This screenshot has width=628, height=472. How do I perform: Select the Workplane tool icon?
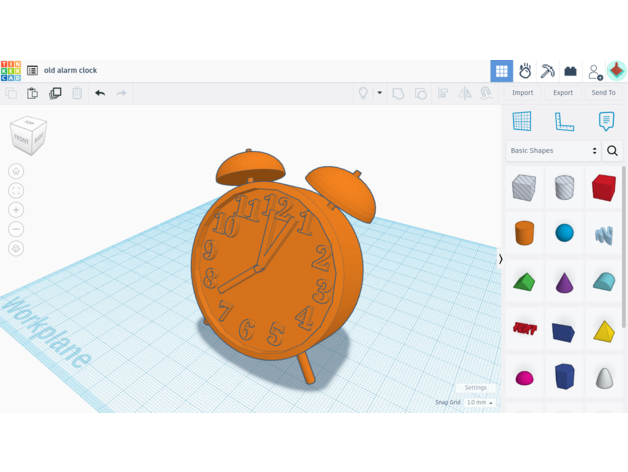(522, 121)
